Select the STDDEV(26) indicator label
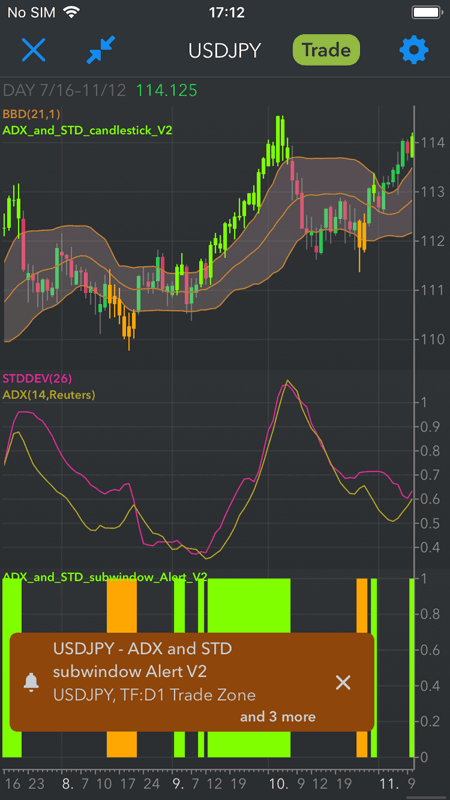Screen dimensions: 450x800 click(x=37, y=379)
